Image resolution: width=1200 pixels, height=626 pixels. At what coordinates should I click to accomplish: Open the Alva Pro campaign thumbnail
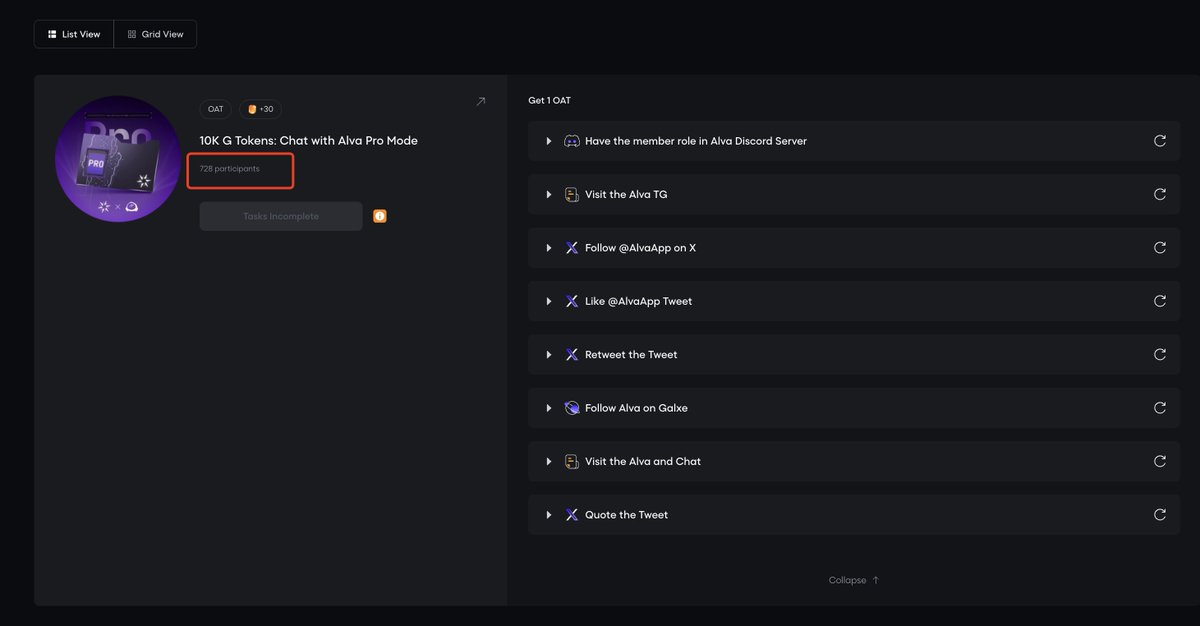coord(118,158)
